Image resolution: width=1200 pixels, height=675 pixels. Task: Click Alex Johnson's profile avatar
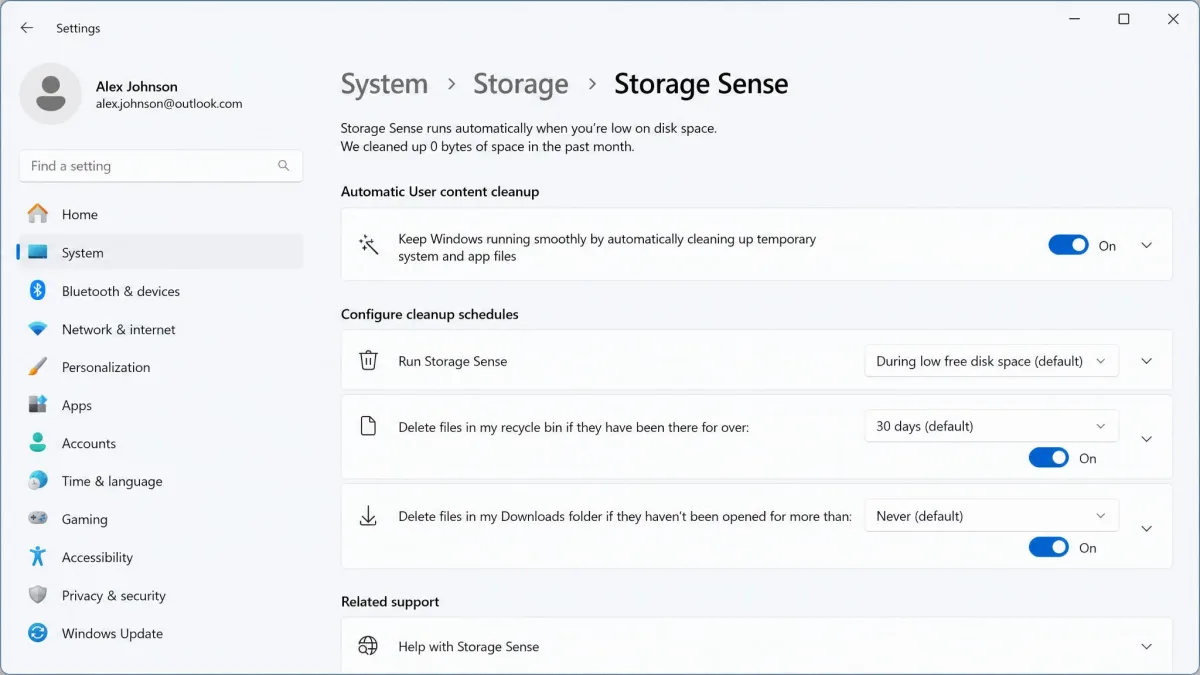tap(50, 94)
